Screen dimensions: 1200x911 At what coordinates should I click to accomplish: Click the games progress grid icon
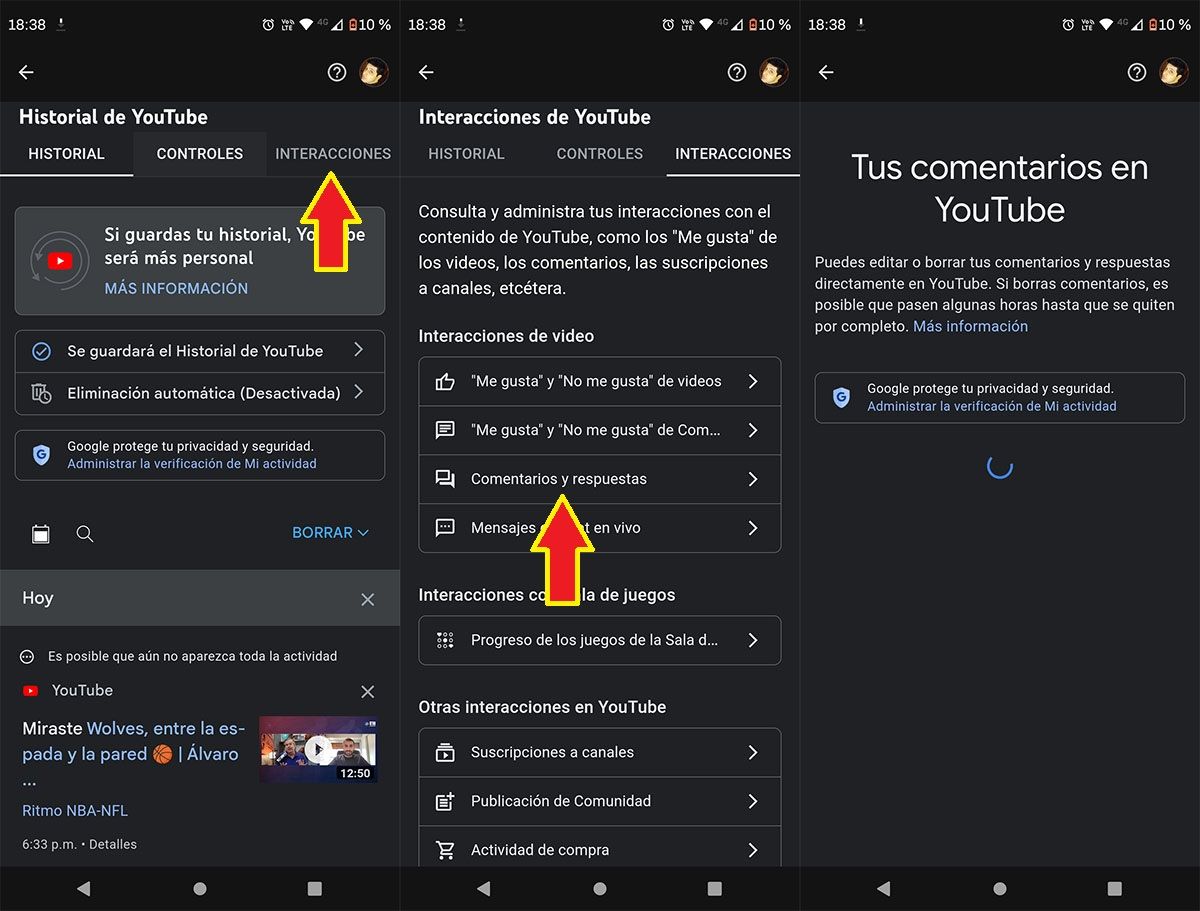click(x=444, y=640)
